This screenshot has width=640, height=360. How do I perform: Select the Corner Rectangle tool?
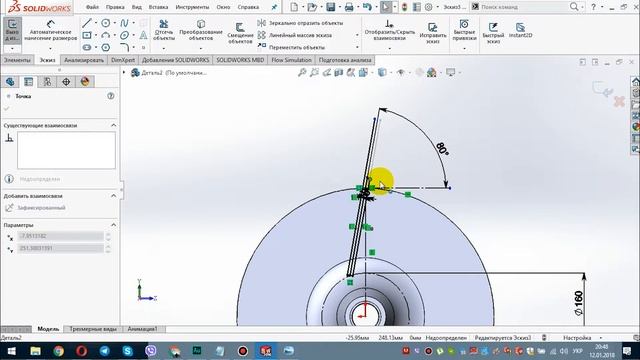[x=87, y=36]
